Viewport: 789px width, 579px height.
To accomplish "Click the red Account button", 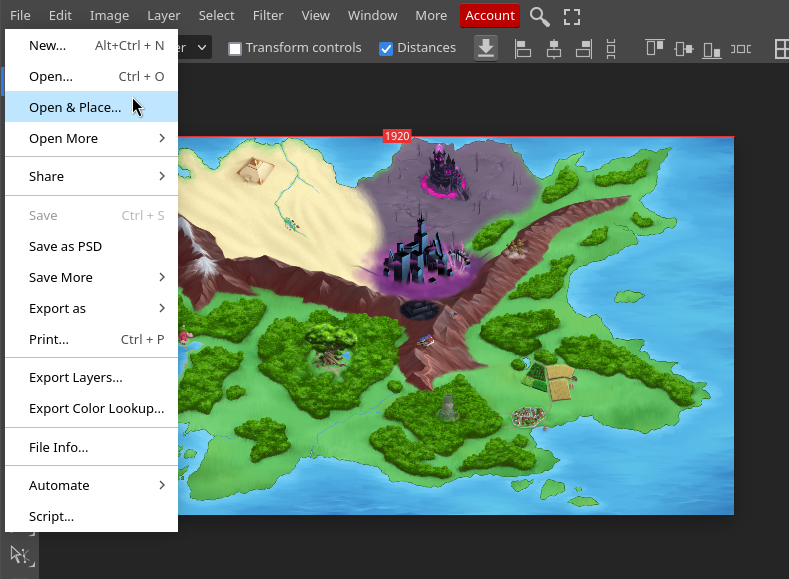I will [490, 16].
